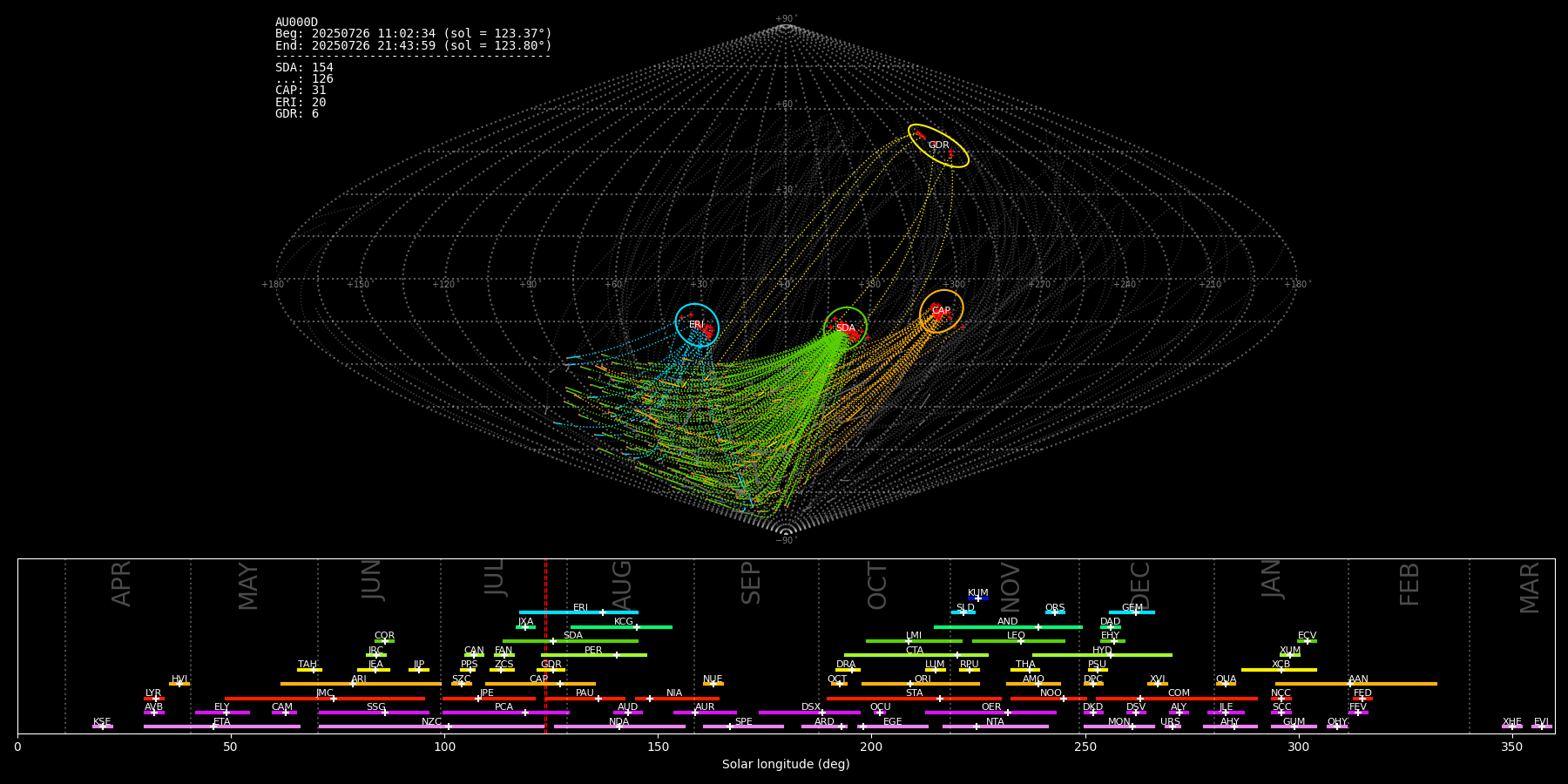Click the MAR month label on the timeline
The height and width of the screenshot is (784, 1568).
click(1530, 587)
